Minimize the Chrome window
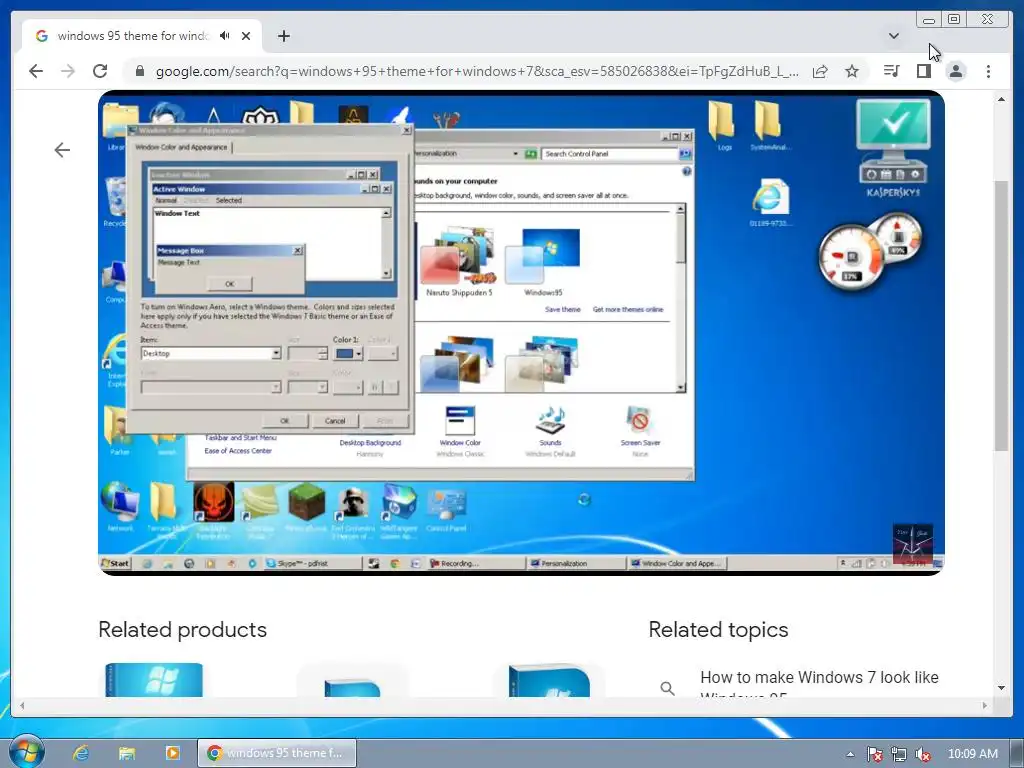The height and width of the screenshot is (768, 1024). point(929,19)
